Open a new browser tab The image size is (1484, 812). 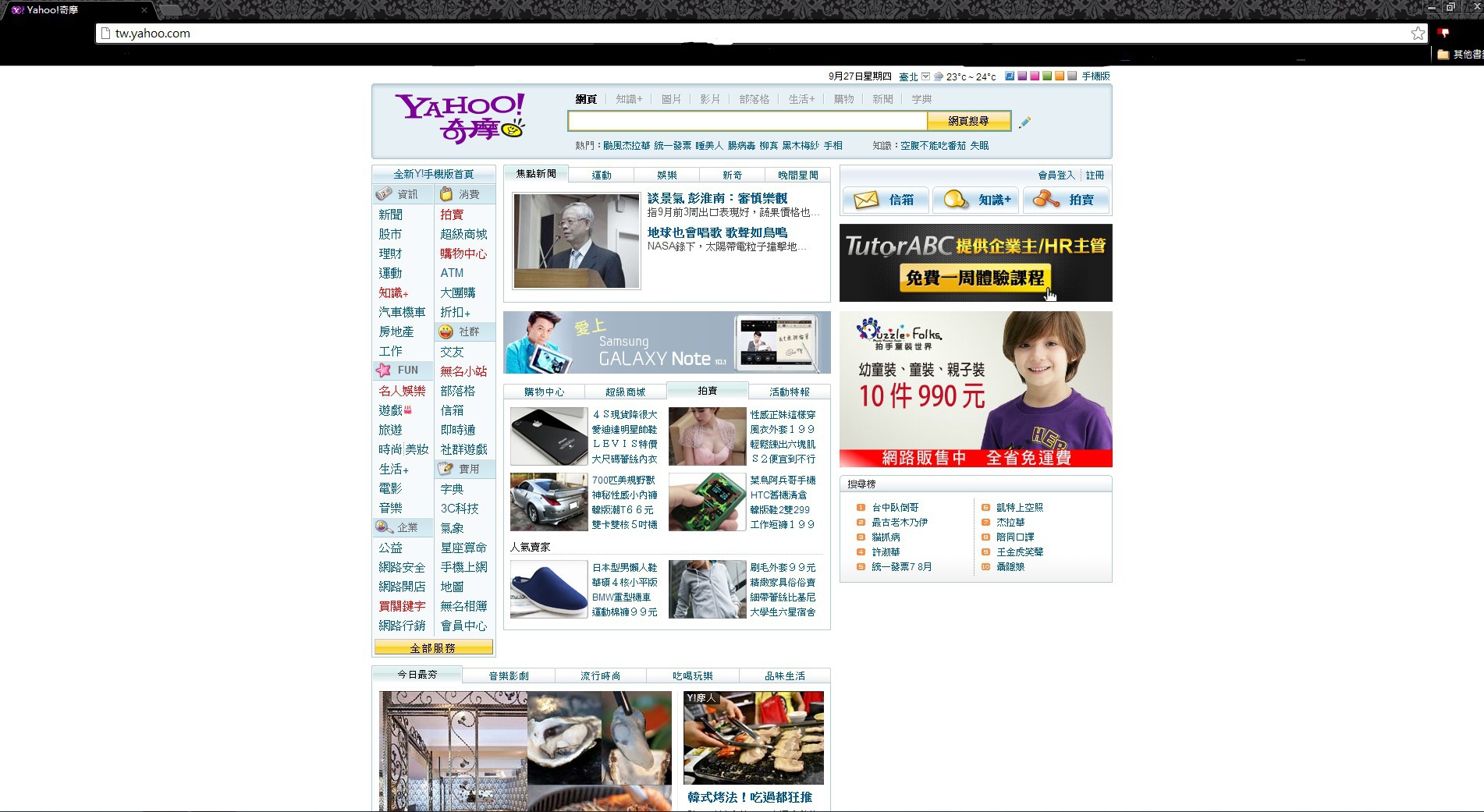[170, 10]
